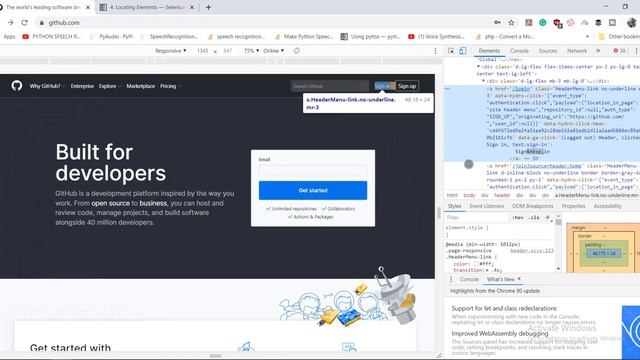Screen dimensions: 640x360
Task: Click the red error count indicator
Action: point(619,51)
